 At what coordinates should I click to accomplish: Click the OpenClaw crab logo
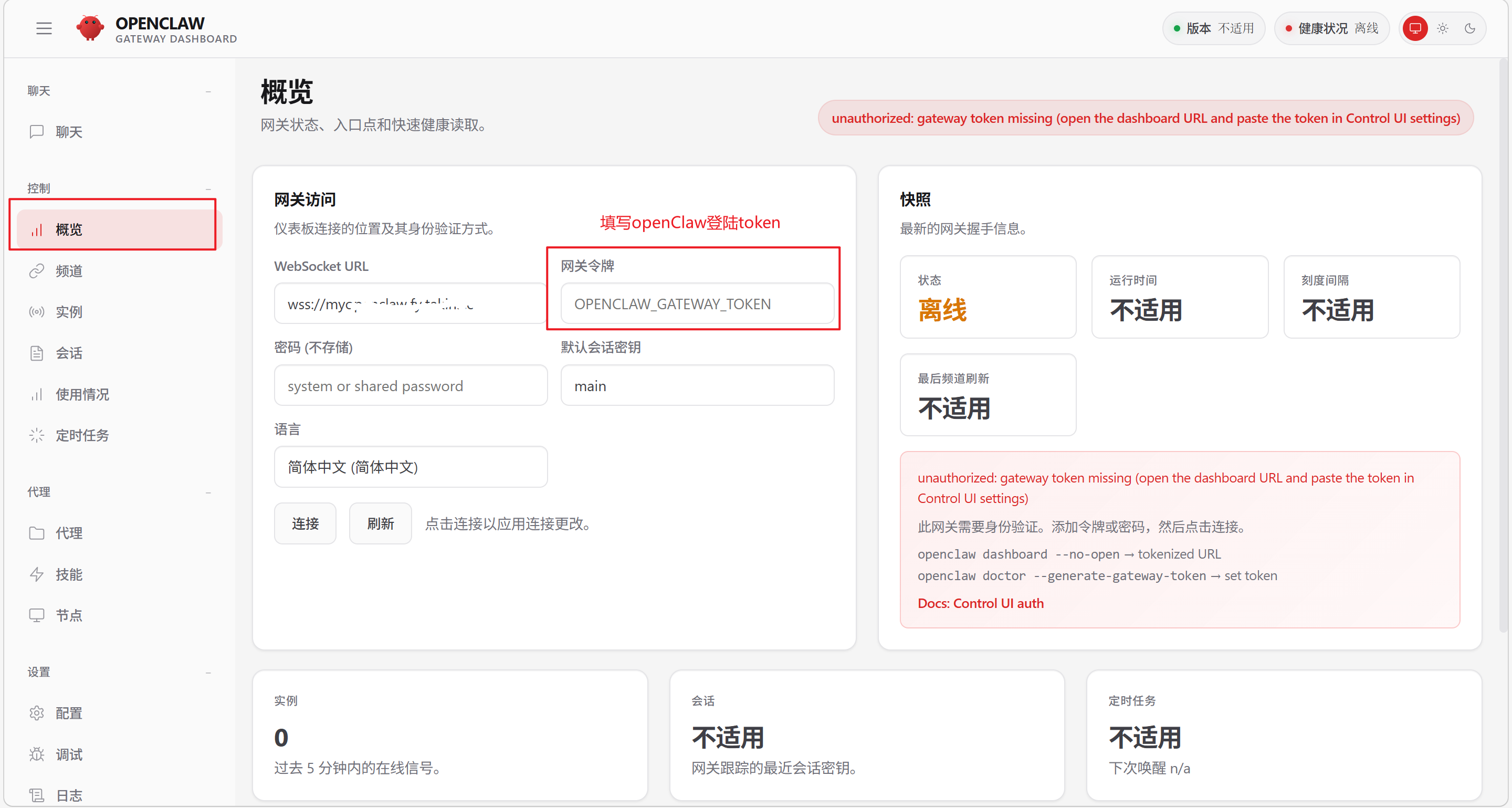coord(90,27)
